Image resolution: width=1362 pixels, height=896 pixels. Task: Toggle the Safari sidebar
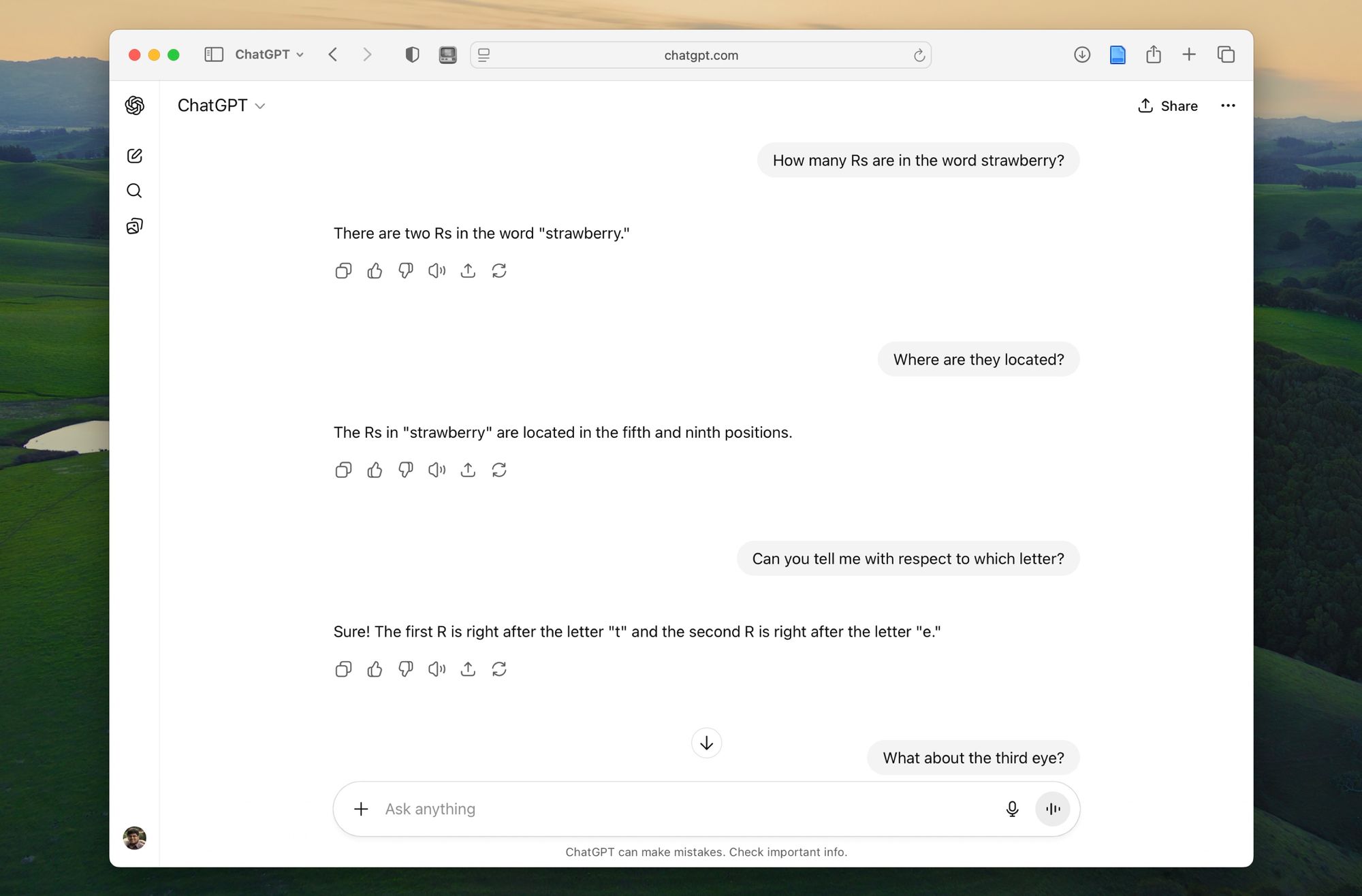click(x=214, y=54)
